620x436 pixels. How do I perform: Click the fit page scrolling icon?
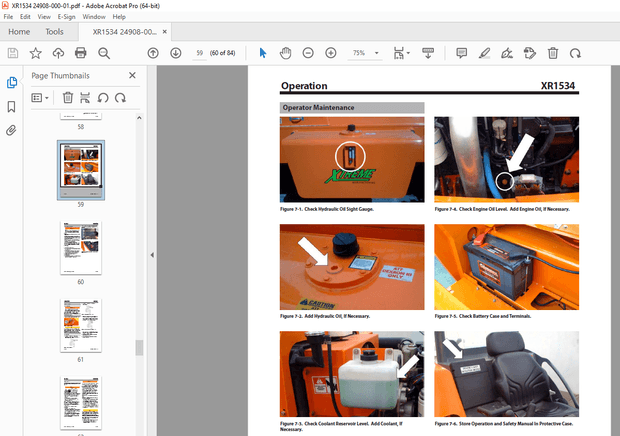coord(399,53)
